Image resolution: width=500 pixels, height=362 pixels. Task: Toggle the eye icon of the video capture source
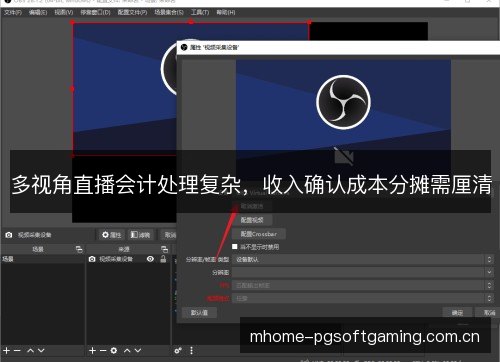coord(150,259)
